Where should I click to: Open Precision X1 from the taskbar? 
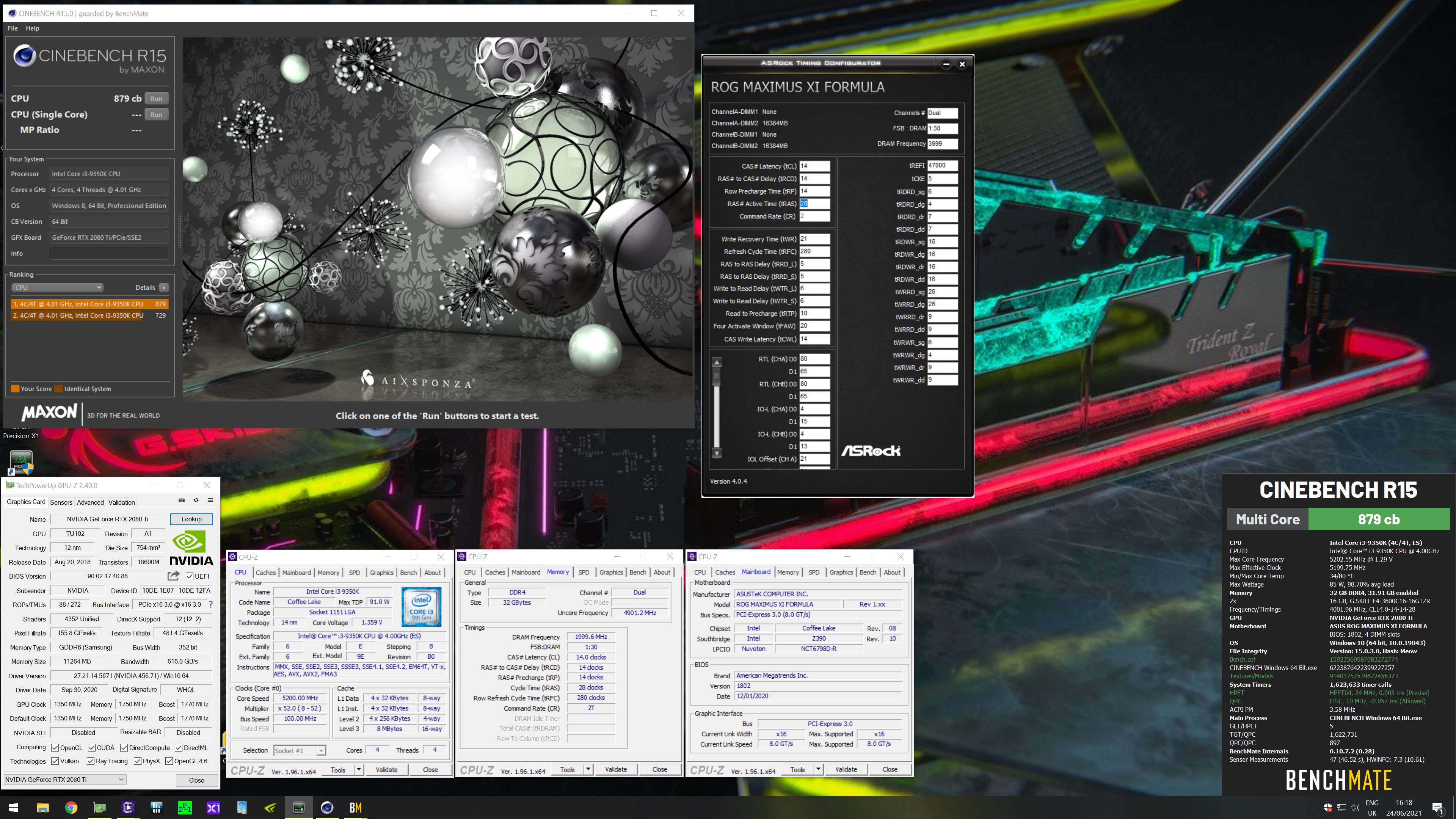pos(213,808)
